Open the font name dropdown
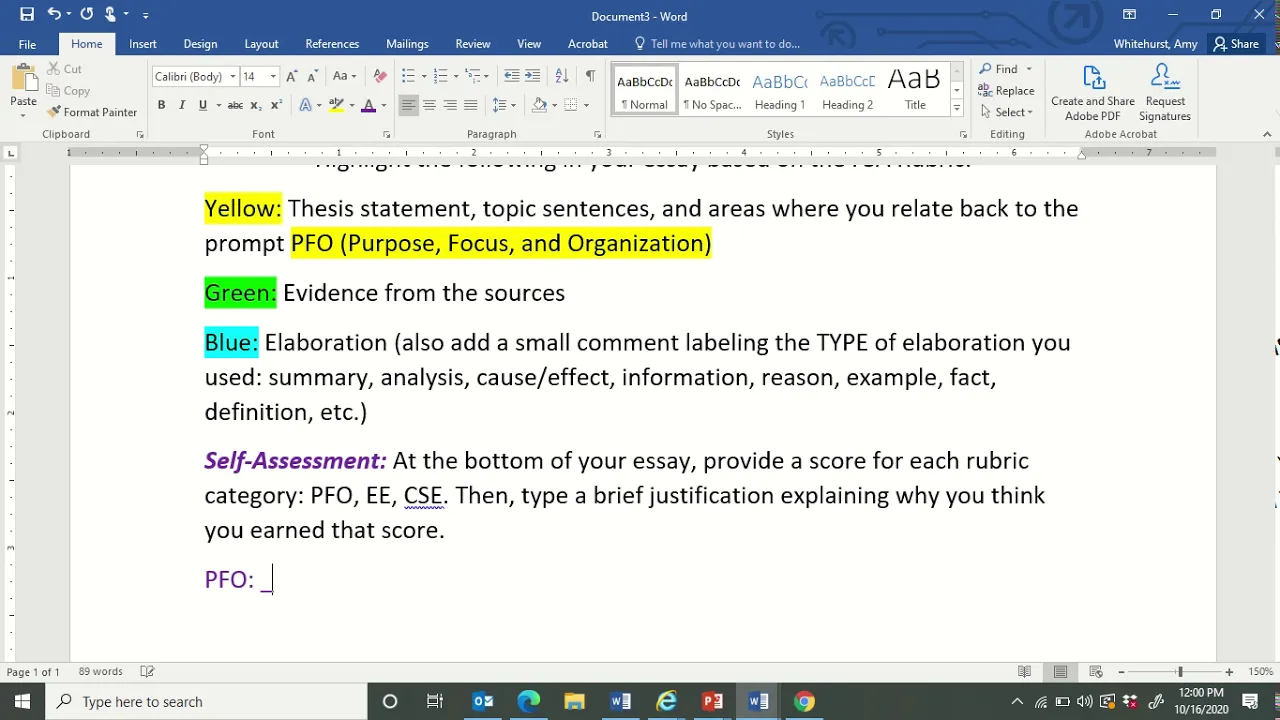 coord(233,76)
